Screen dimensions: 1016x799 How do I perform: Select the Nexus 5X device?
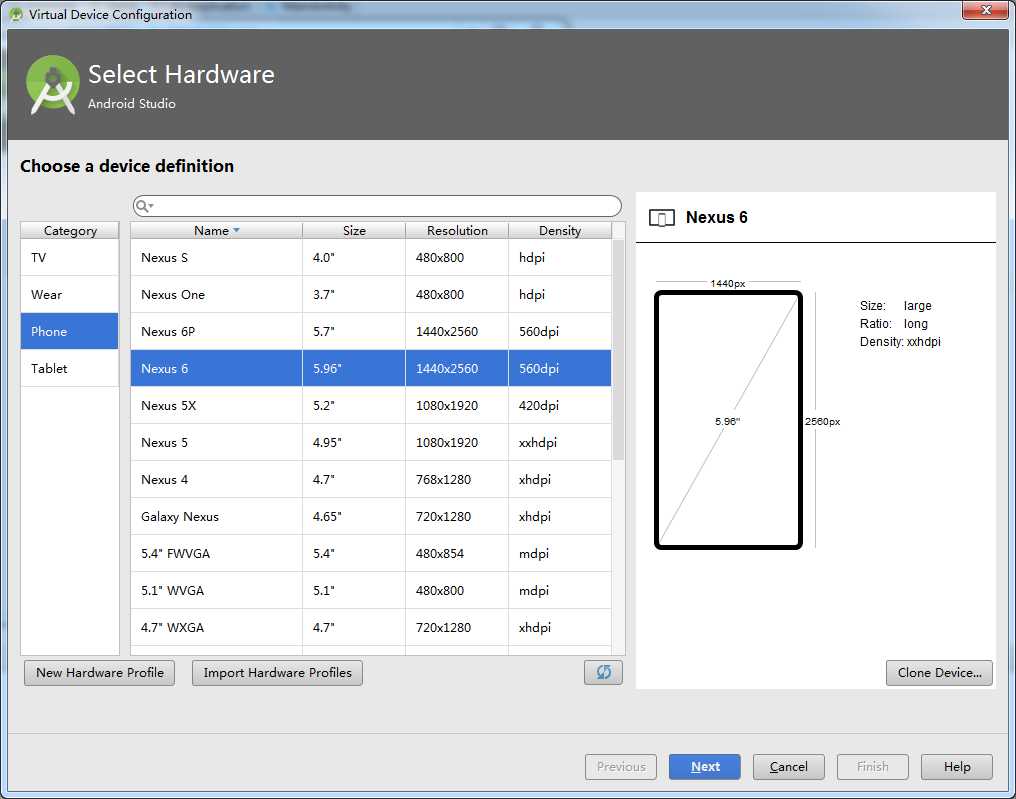pyautogui.click(x=371, y=405)
